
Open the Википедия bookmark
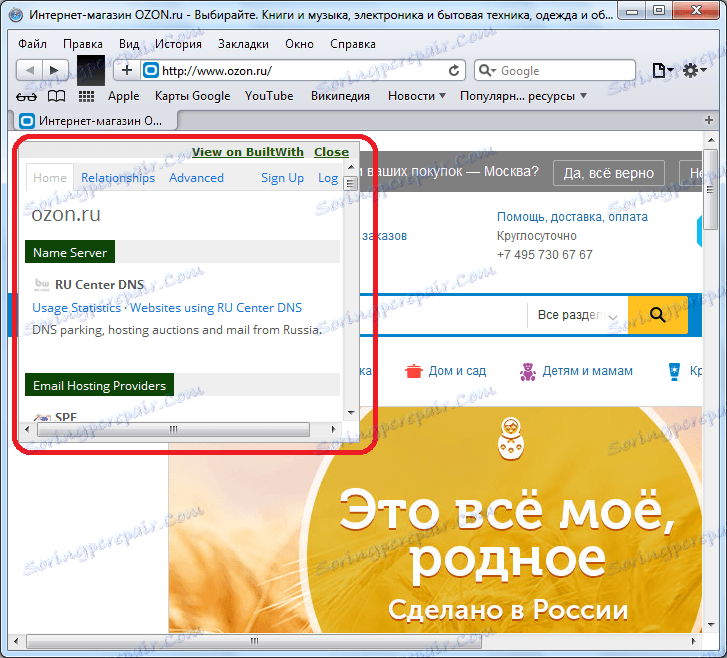point(340,96)
